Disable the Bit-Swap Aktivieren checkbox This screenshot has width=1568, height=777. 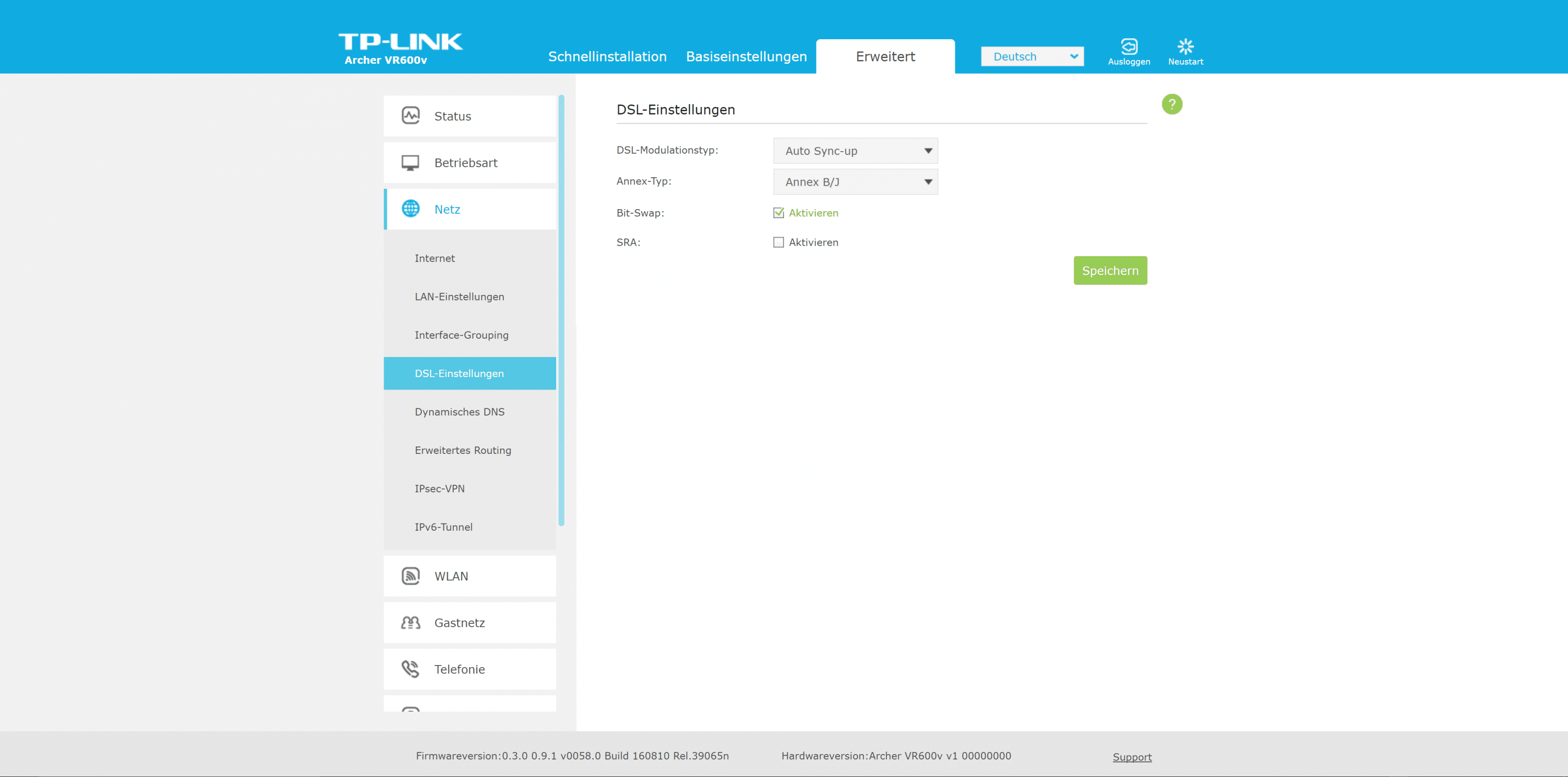coord(779,213)
